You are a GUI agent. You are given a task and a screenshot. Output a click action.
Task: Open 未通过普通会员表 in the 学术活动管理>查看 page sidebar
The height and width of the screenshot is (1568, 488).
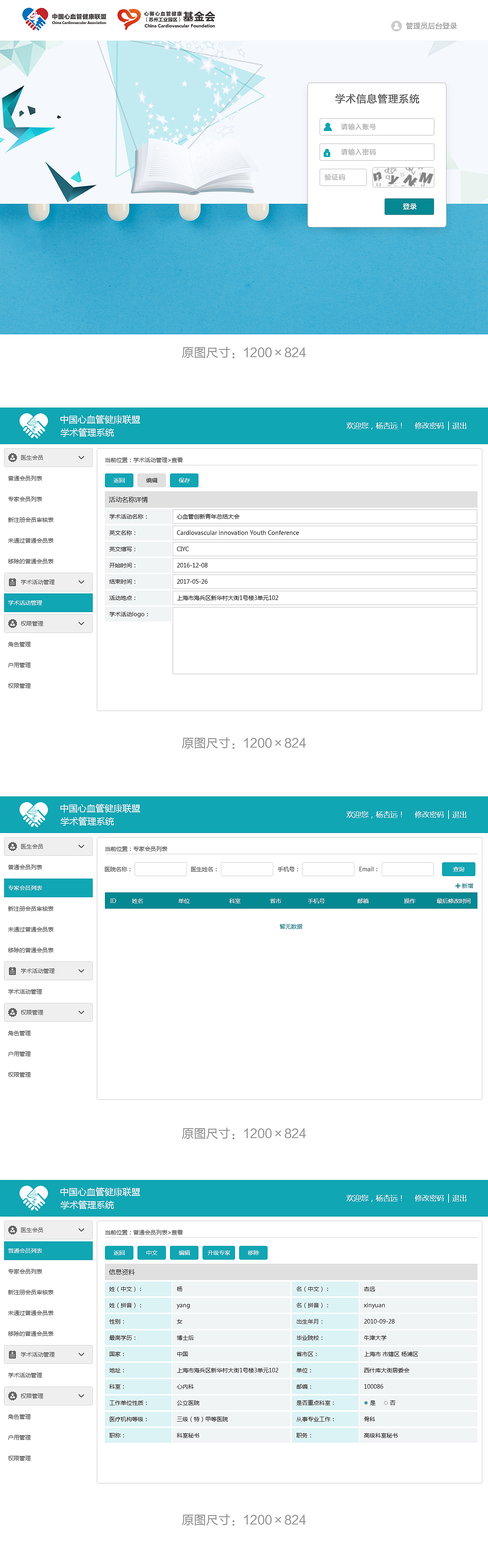(30, 541)
